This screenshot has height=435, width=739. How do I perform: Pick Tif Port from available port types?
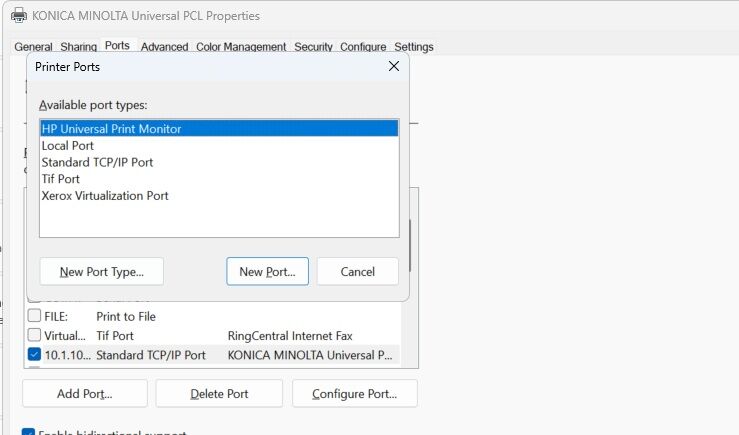click(x=61, y=179)
